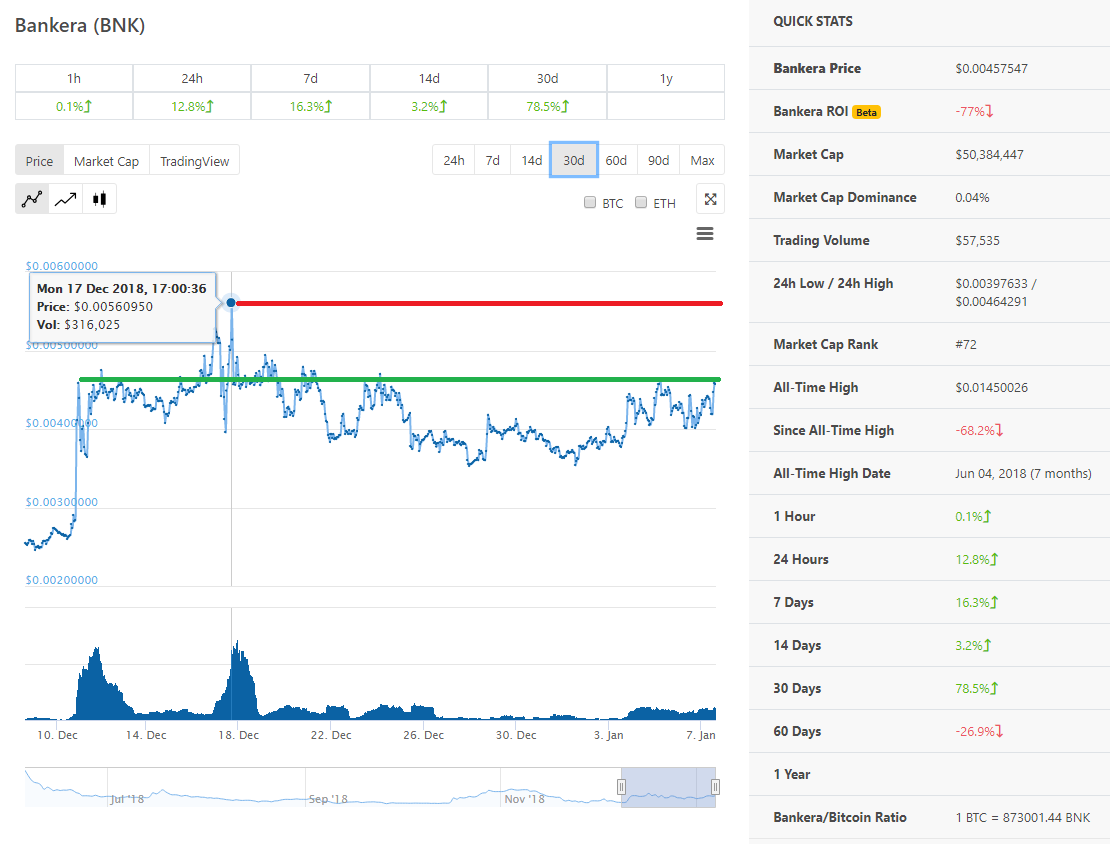Click the $0.00600000 price axis label
Screen dimensions: 1110x844
coord(62,266)
